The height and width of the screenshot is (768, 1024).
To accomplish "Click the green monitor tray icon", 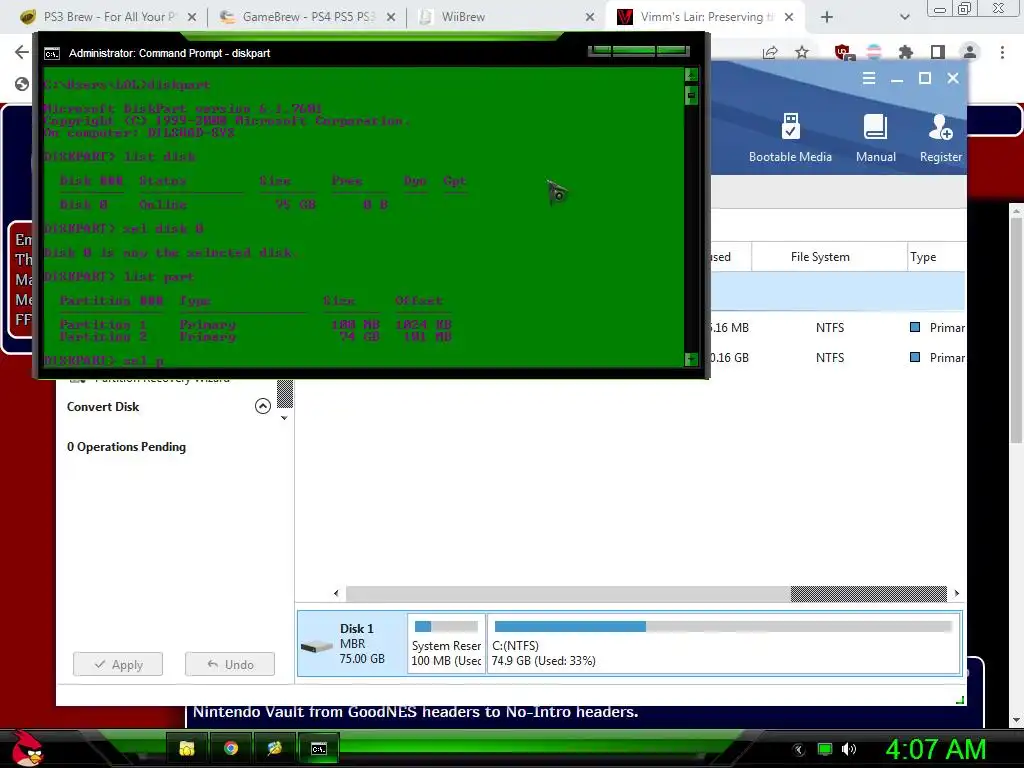I will (825, 749).
